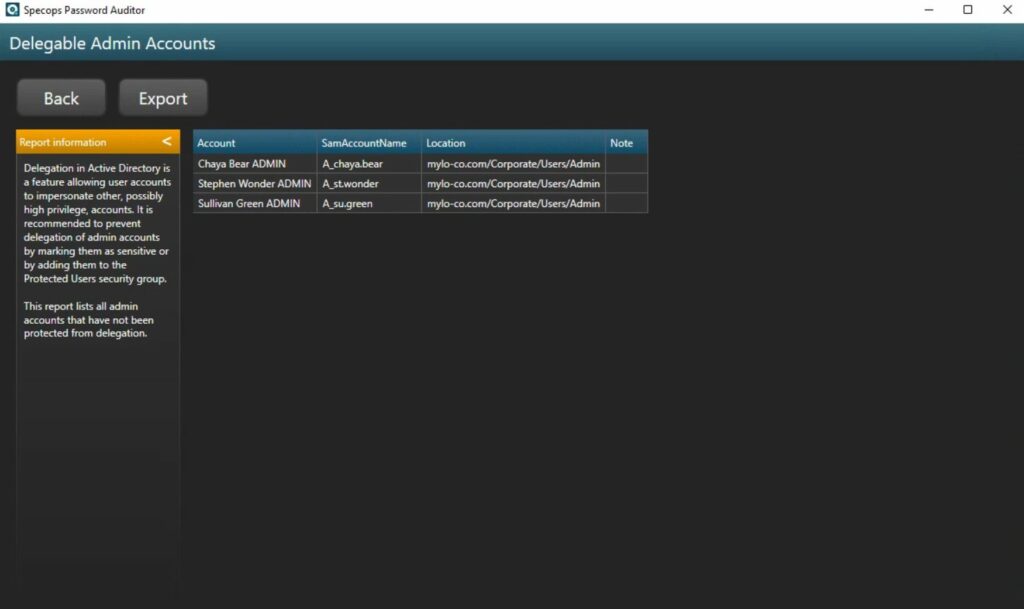
Task: Click the Report information header label
Action: click(63, 142)
